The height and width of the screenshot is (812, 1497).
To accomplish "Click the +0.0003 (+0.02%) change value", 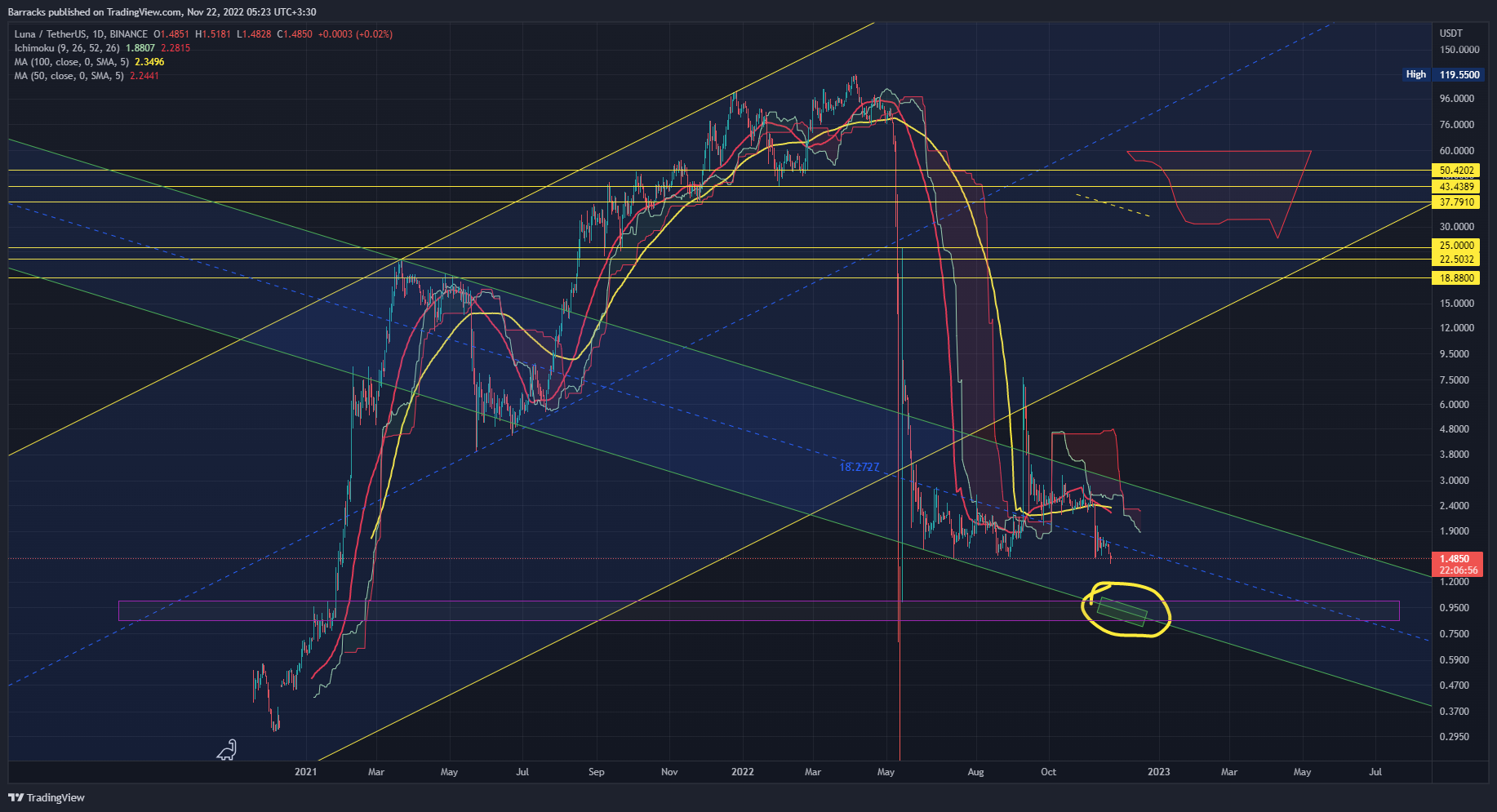I will pos(355,34).
